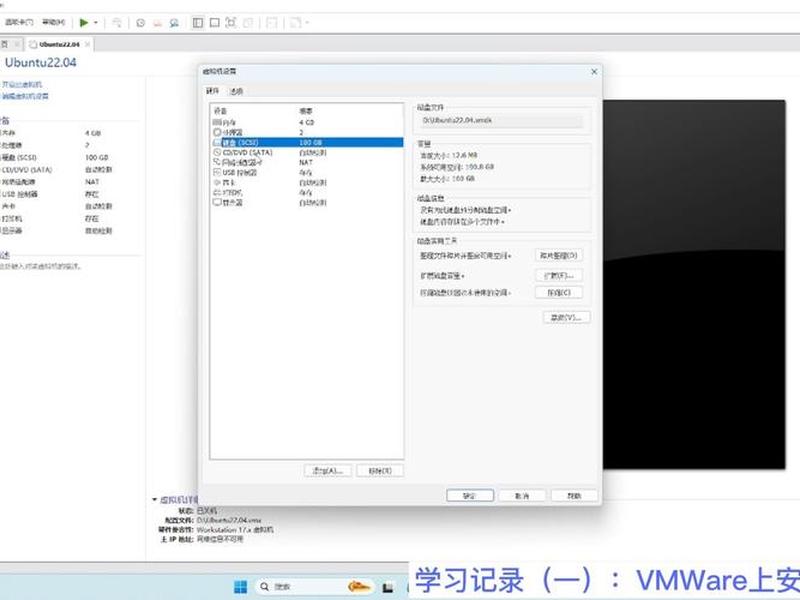The width and height of the screenshot is (800, 600).
Task: Select the 内存 row in device list
Action: pyautogui.click(x=307, y=122)
